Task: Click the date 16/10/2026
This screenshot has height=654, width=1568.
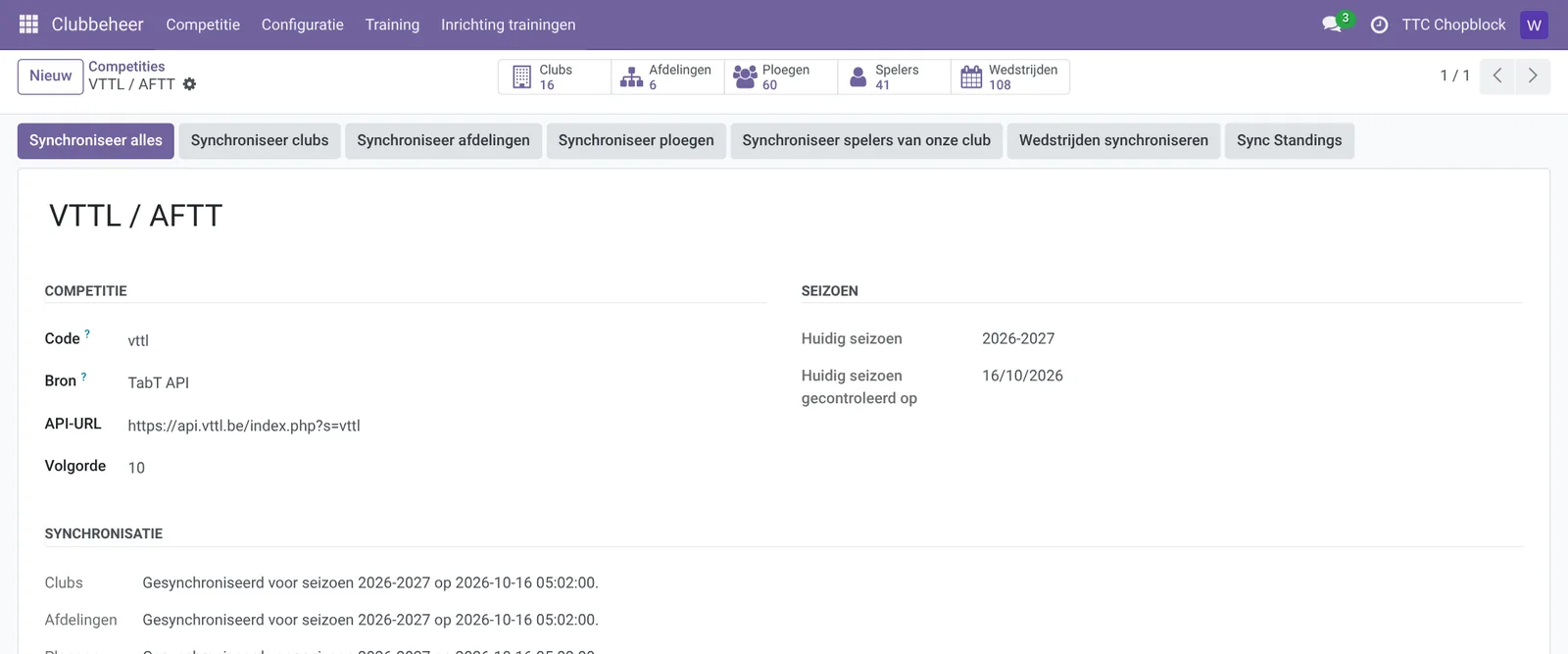Action: (x=1022, y=376)
